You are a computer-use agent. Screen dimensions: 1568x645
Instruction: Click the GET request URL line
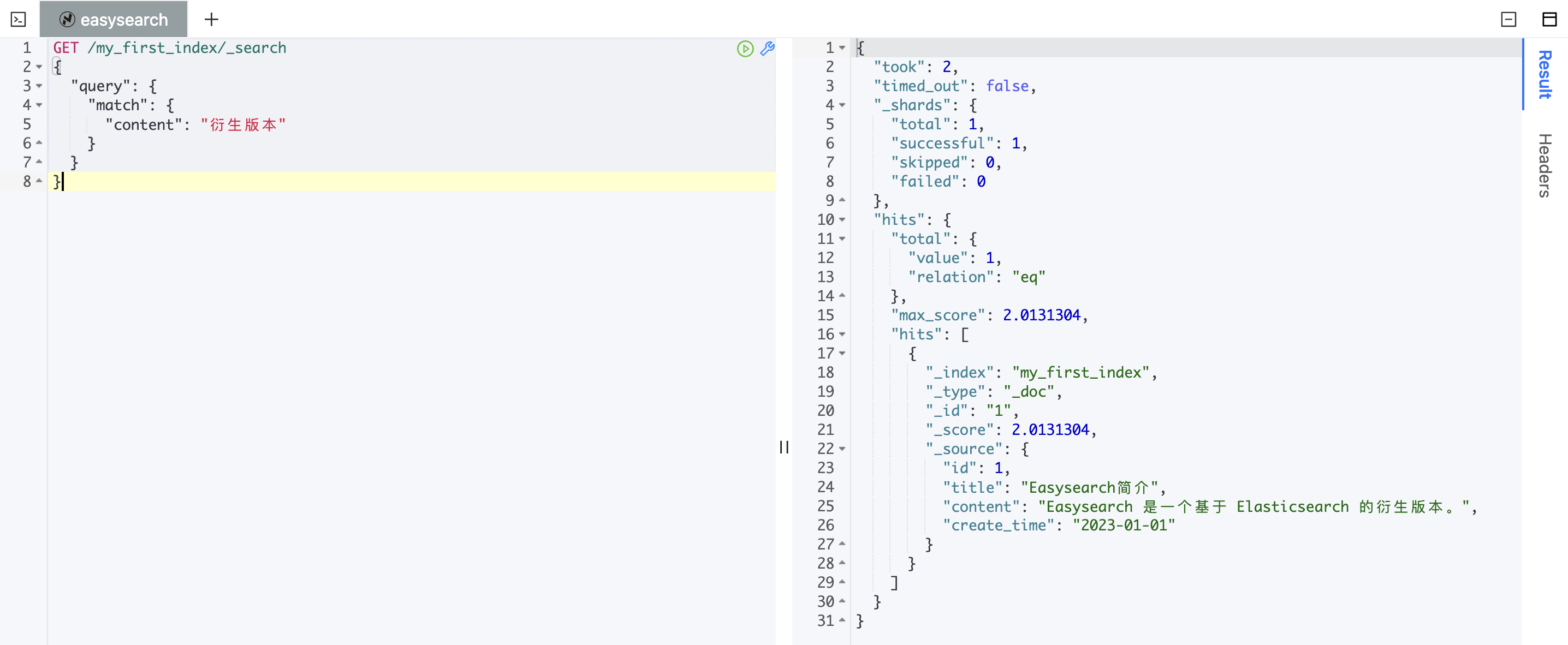tap(169, 48)
